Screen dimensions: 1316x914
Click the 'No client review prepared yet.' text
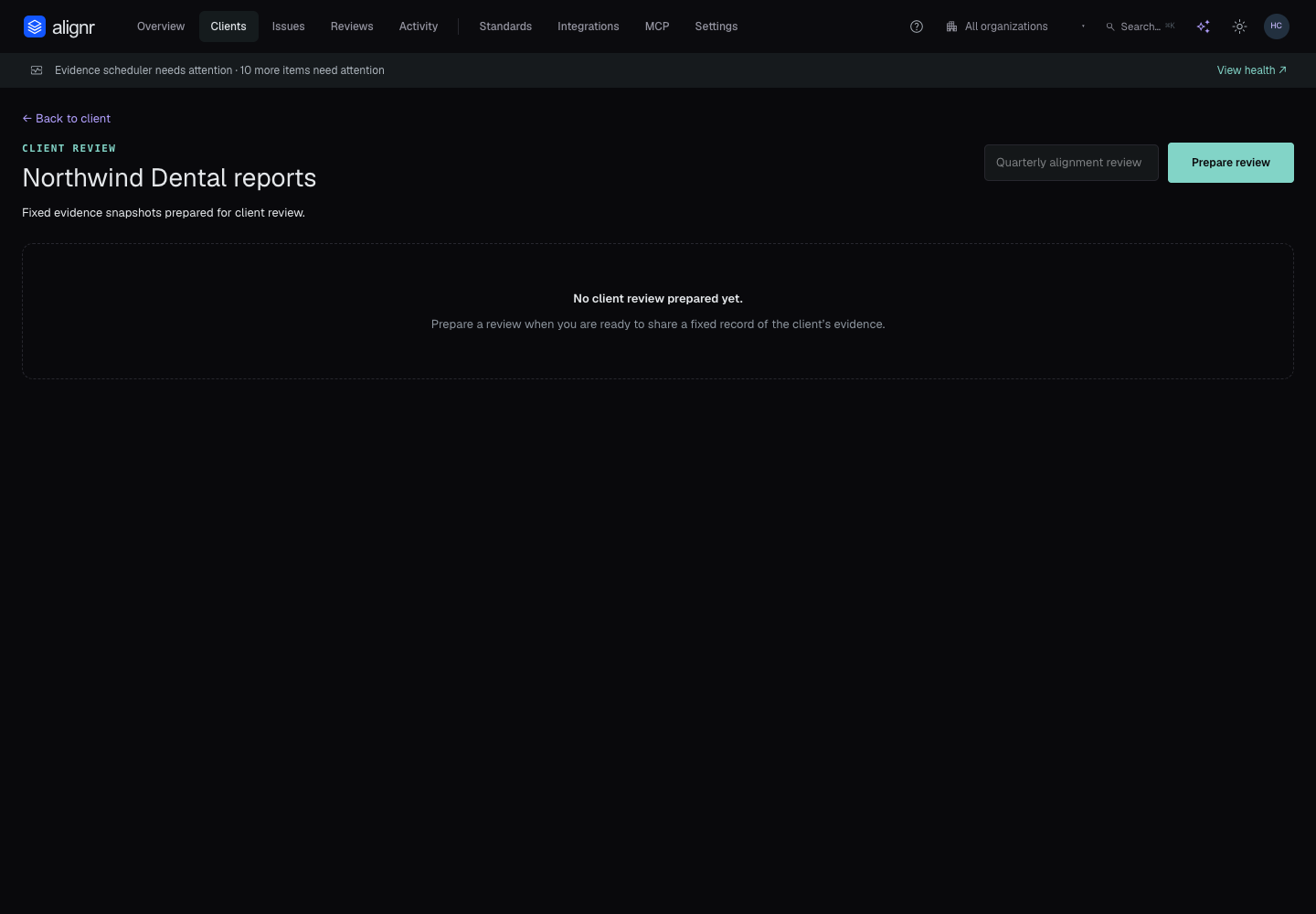tap(658, 299)
